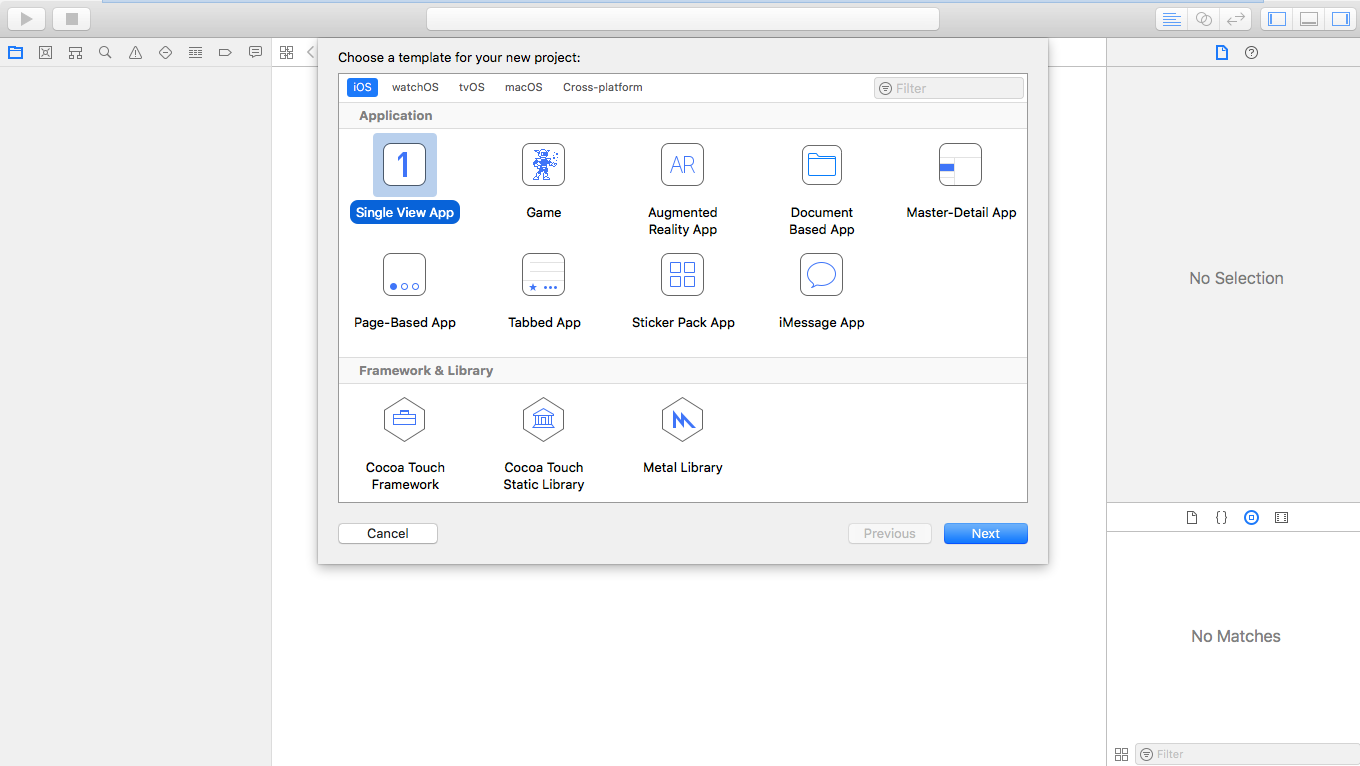
Task: Click the toolbar activity status field
Action: [x=683, y=19]
